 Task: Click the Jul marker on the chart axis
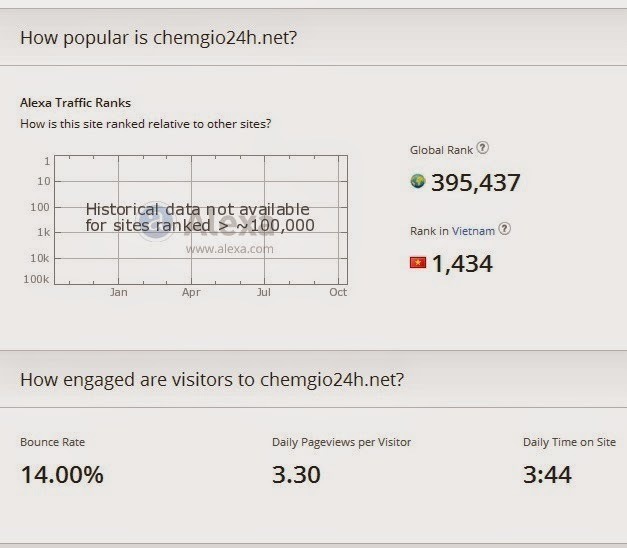point(264,292)
